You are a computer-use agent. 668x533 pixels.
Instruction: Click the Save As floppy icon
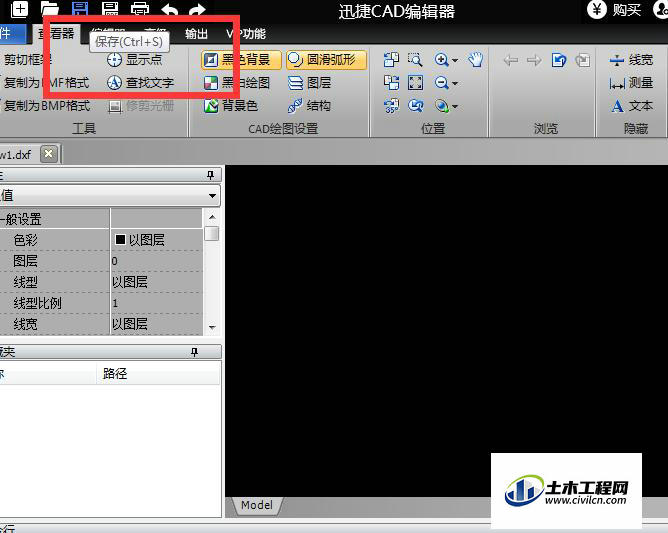[x=110, y=9]
